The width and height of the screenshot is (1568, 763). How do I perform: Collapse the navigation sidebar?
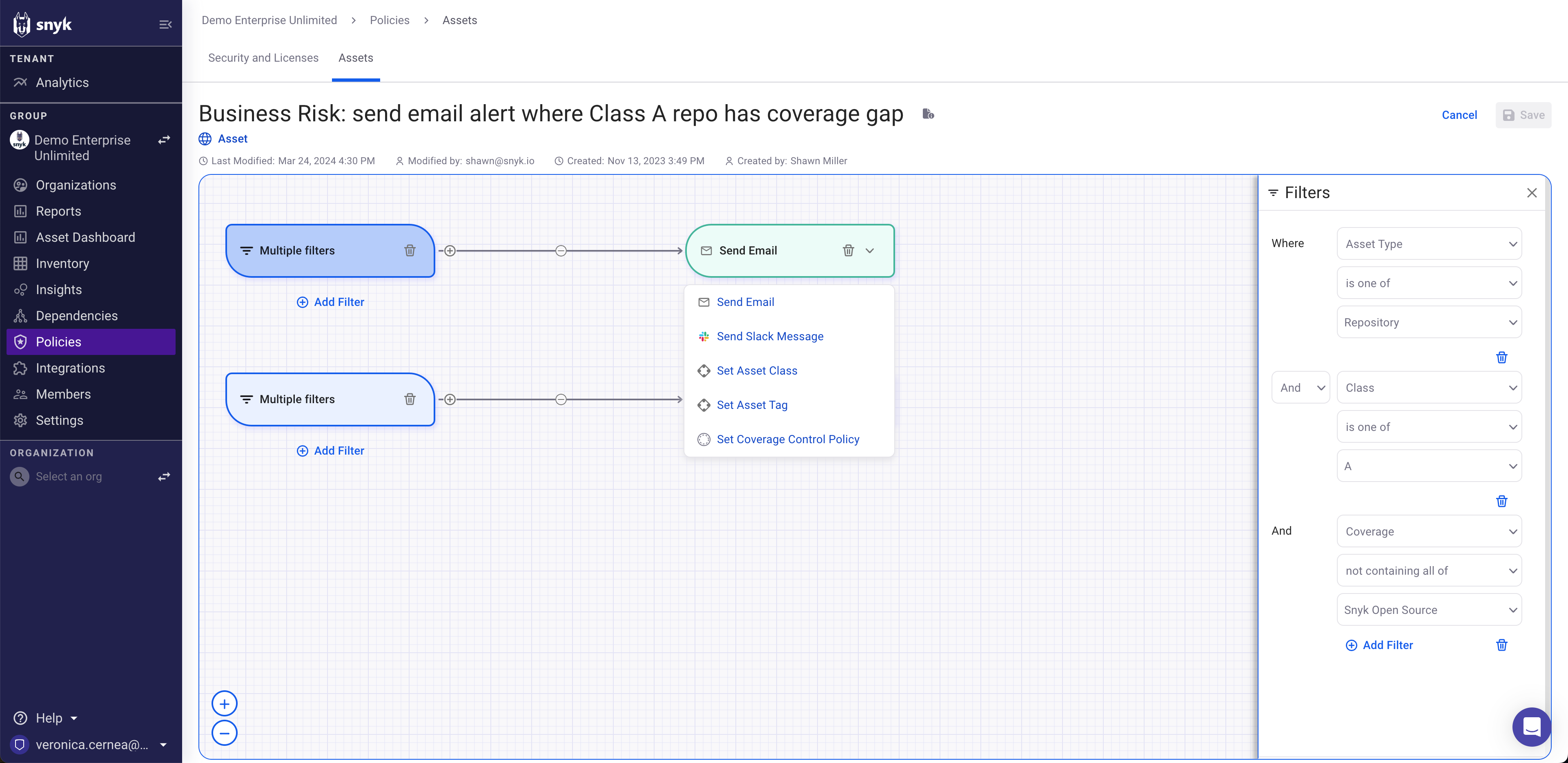165,24
